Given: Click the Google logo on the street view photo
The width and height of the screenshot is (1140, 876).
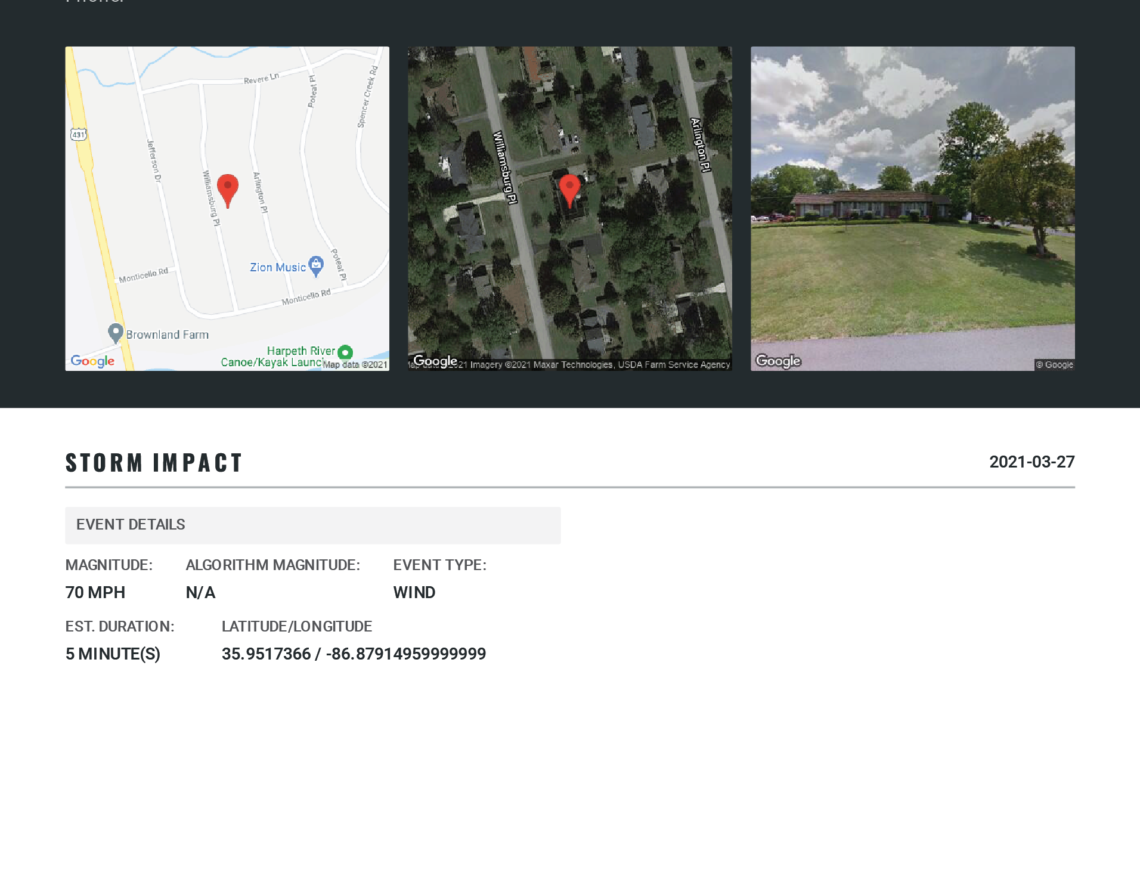Looking at the screenshot, I should 778,361.
